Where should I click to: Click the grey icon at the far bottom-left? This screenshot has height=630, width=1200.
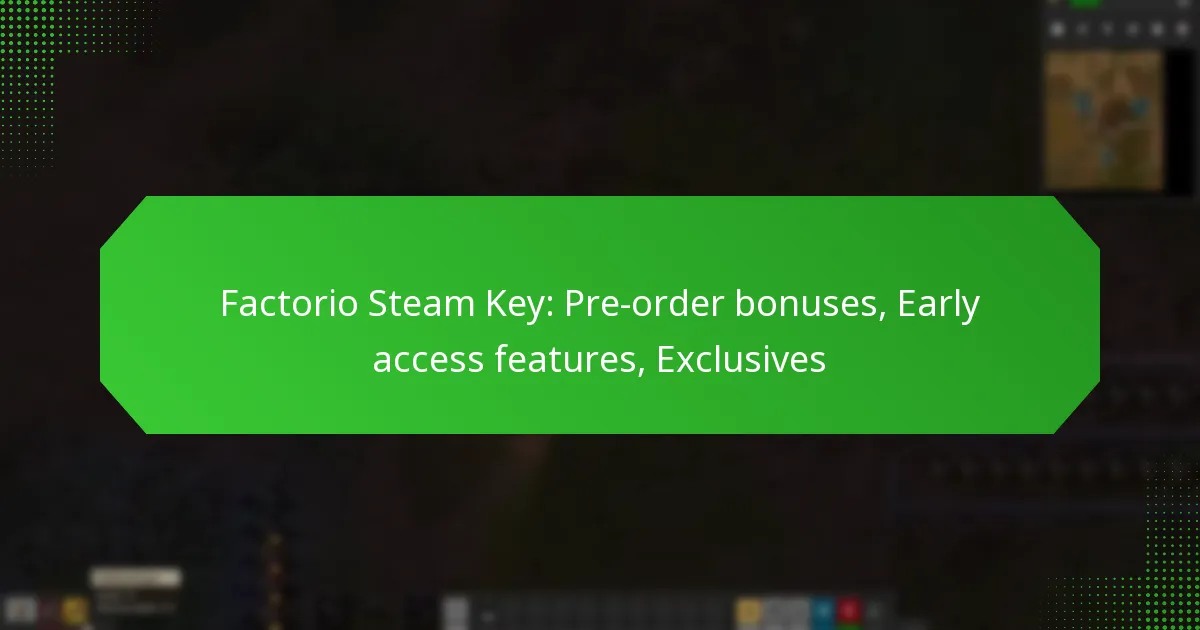[20, 611]
